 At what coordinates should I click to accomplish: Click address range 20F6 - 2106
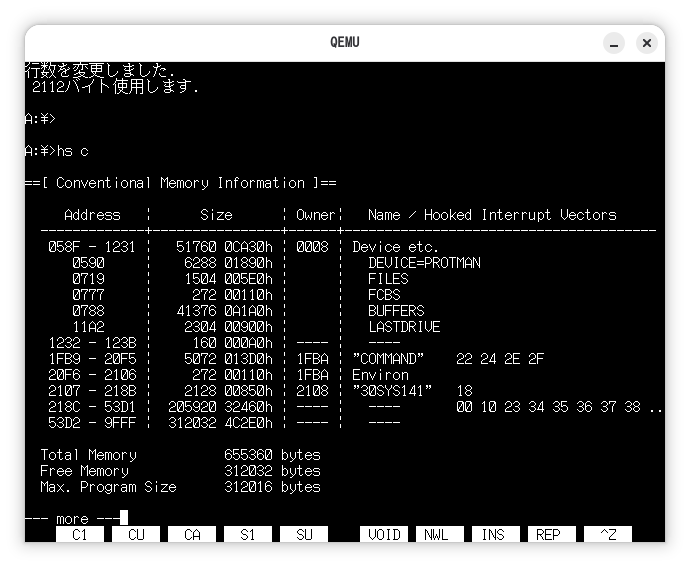92,375
